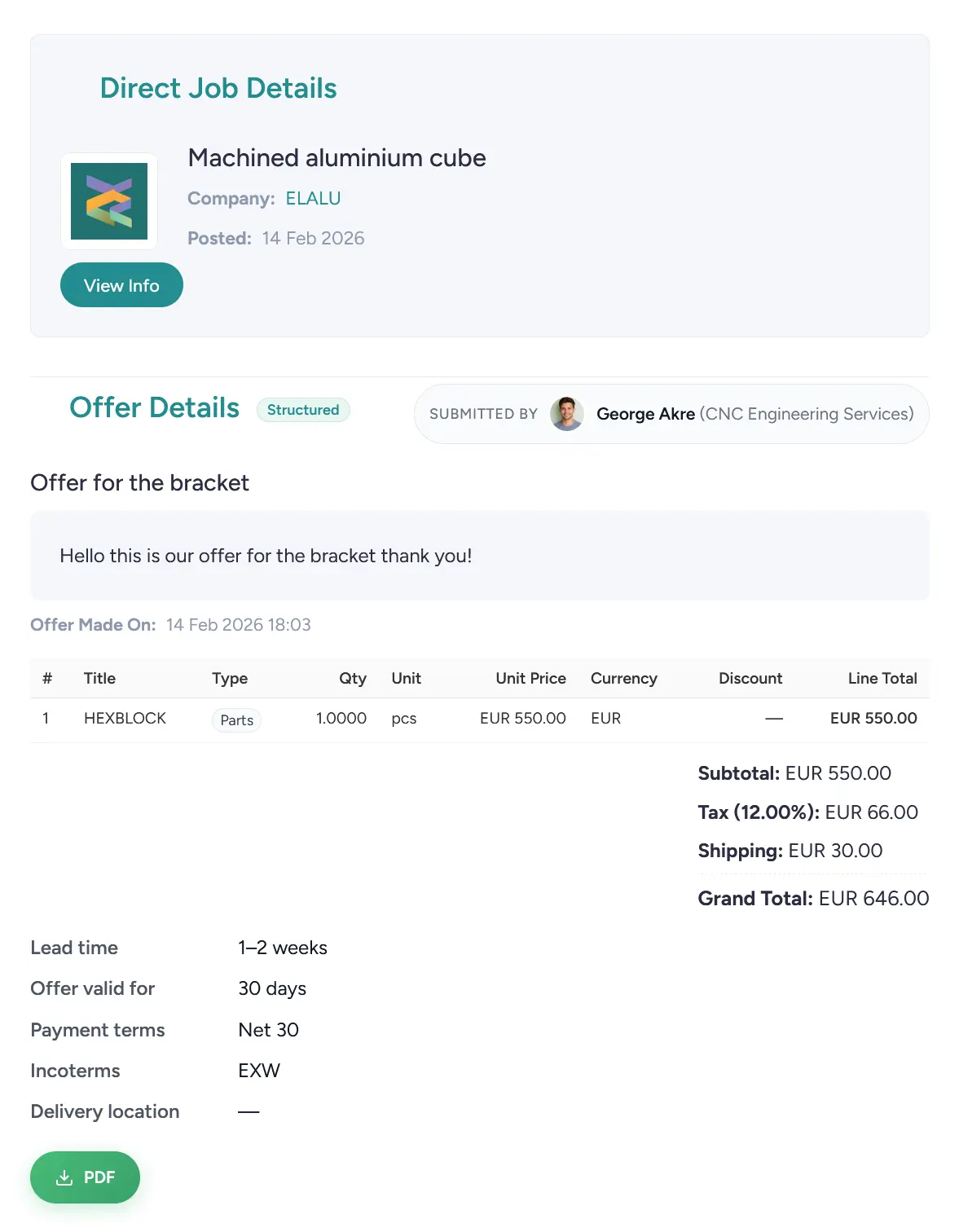The image size is (959, 1232).
Task: Click the Machined aluminium cube job title
Action: coord(337,158)
